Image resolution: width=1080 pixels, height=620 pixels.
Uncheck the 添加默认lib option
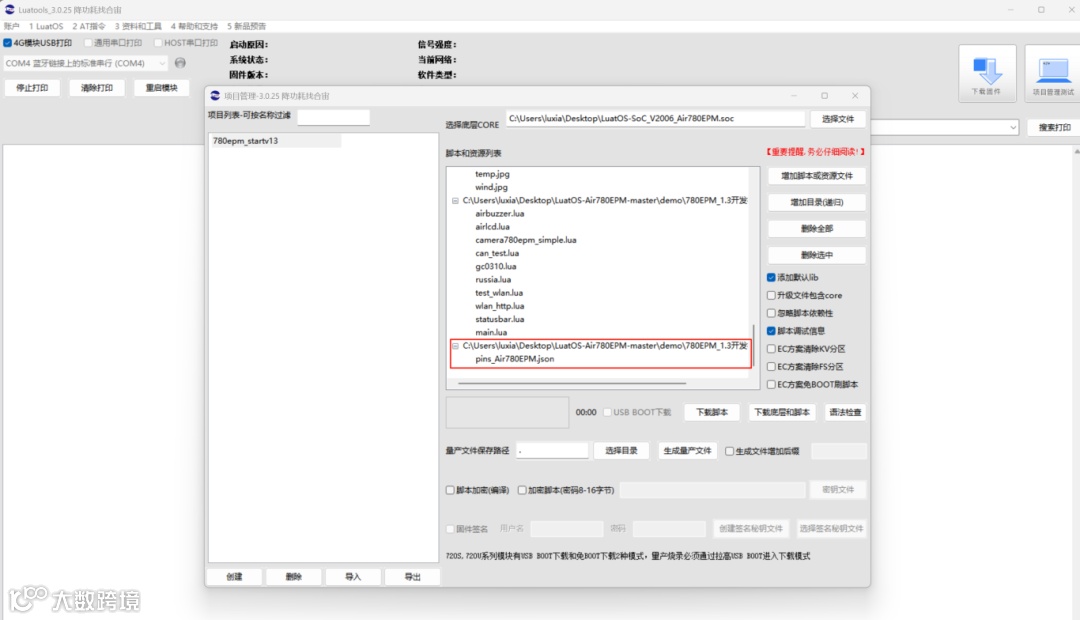[771, 278]
